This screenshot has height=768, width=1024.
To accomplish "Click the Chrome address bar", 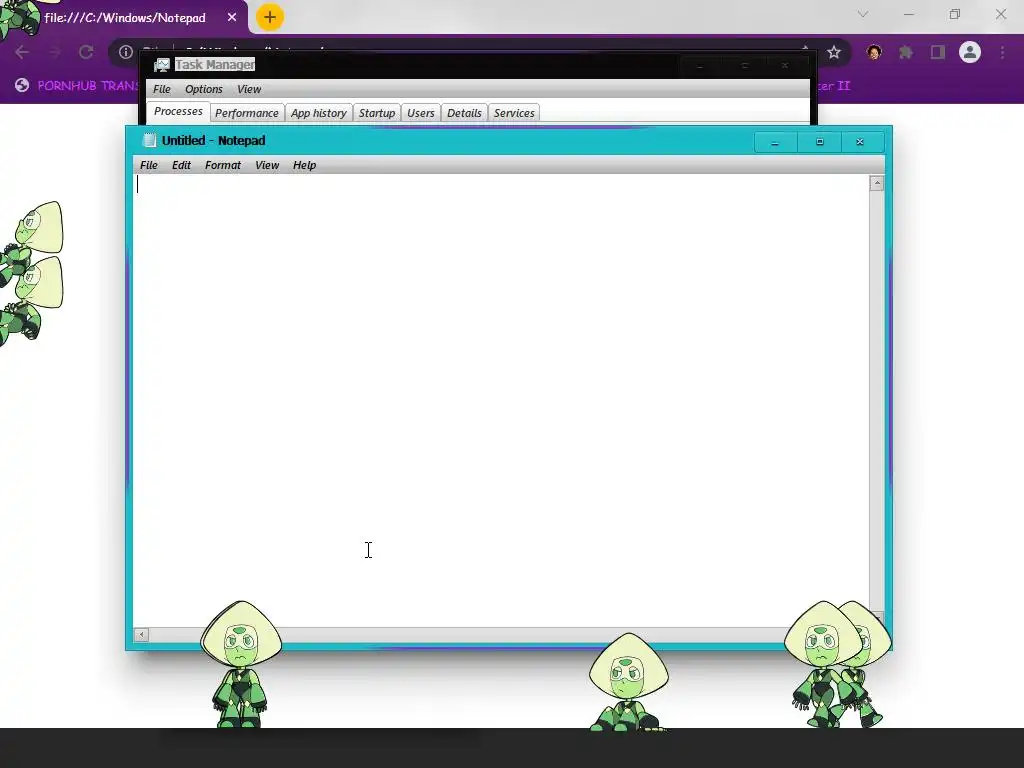I will 480,52.
